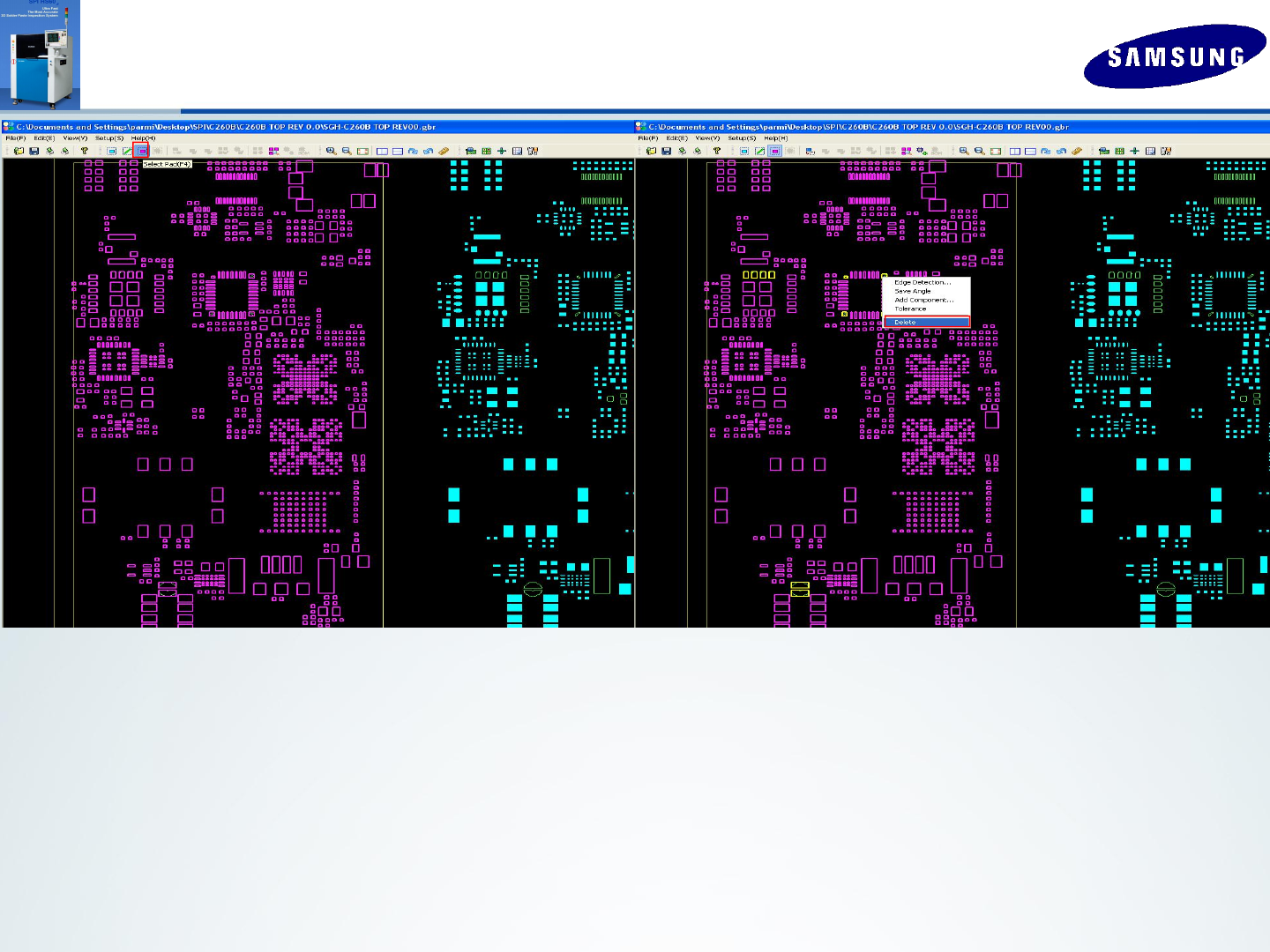
Task: Click the pencil edit icon in right window toolbar
Action: 759,151
